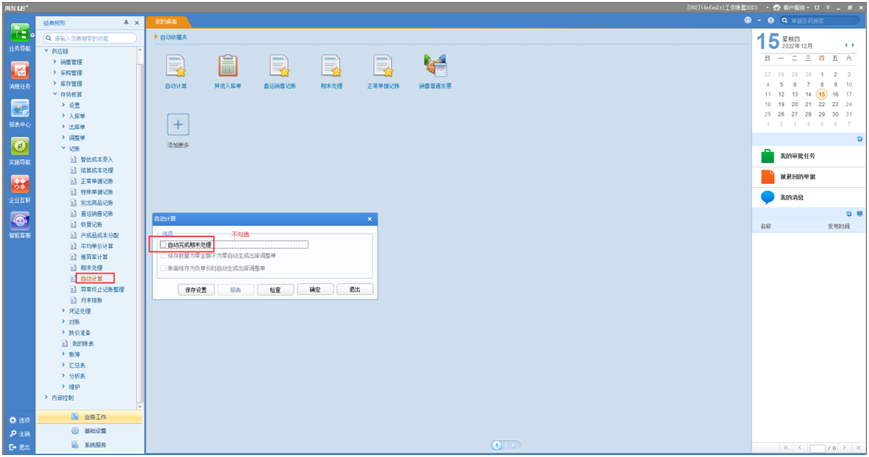
Task: Collapse the 存货核算 tree node
Action: [55, 94]
